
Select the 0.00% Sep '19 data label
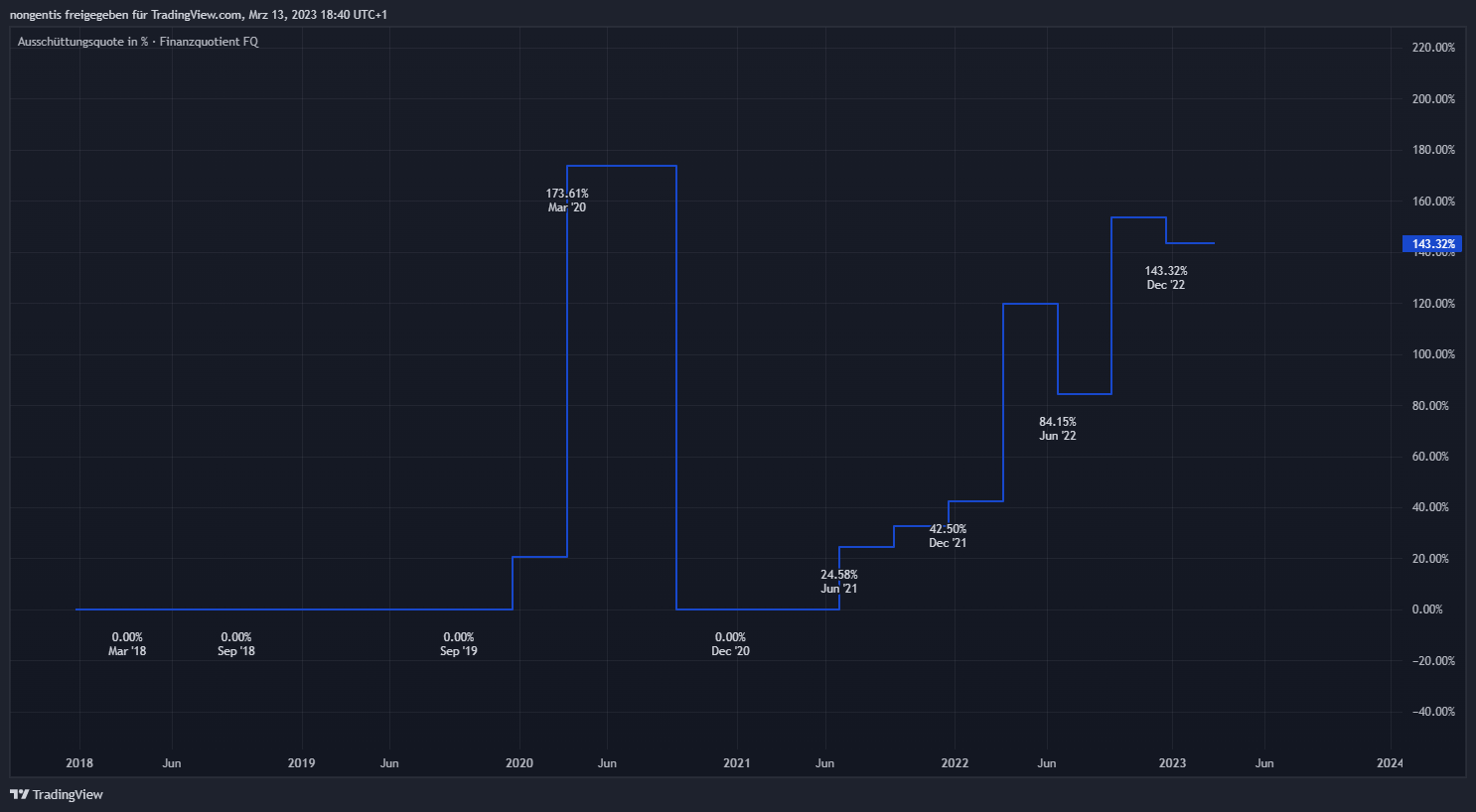pyautogui.click(x=458, y=644)
